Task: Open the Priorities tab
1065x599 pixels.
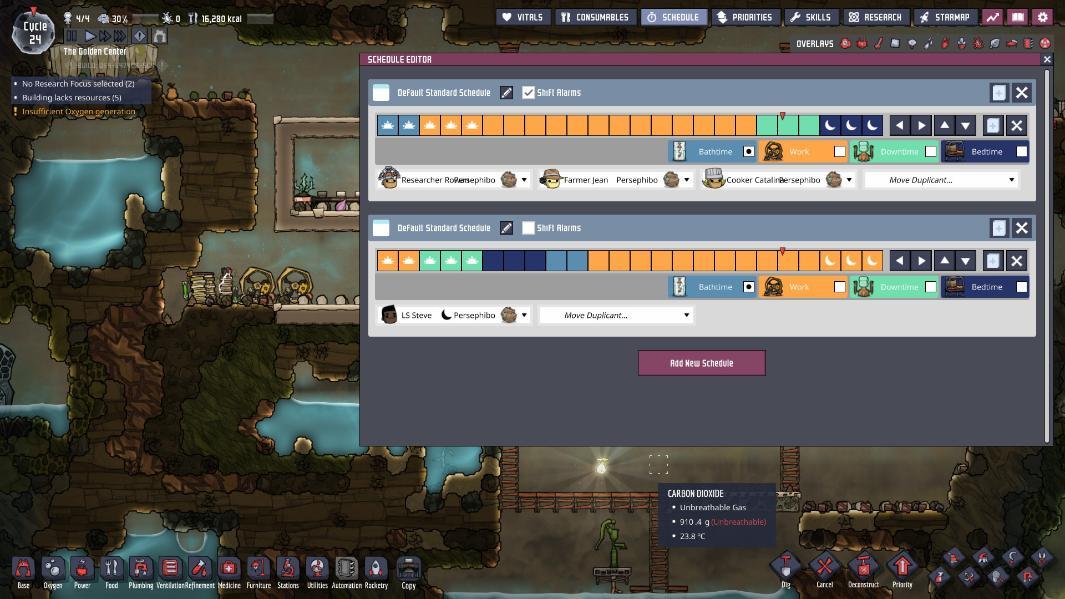Action: tap(745, 17)
